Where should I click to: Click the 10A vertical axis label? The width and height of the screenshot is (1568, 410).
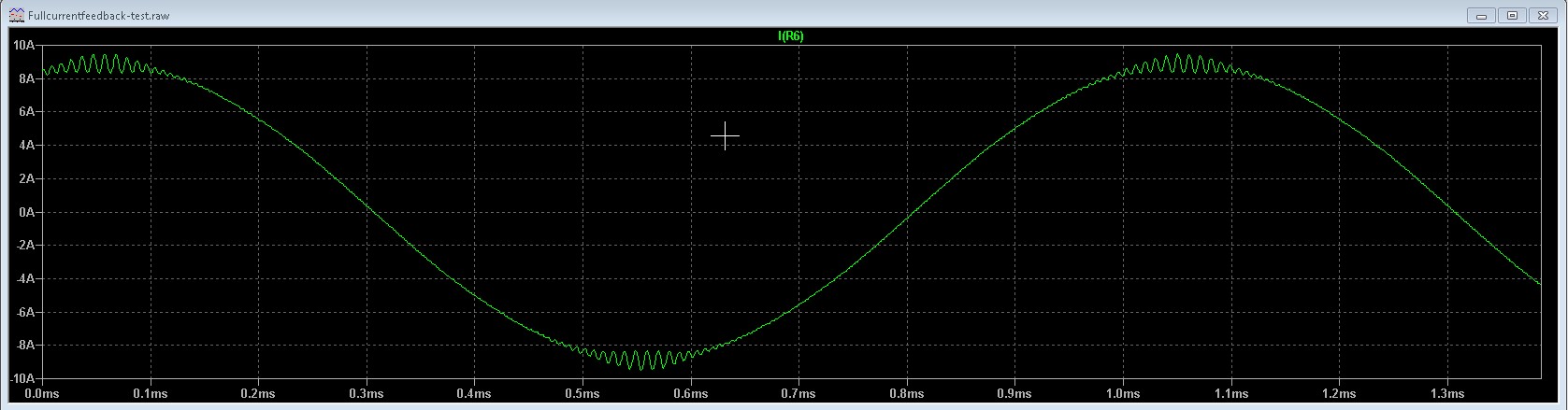pyautogui.click(x=24, y=45)
